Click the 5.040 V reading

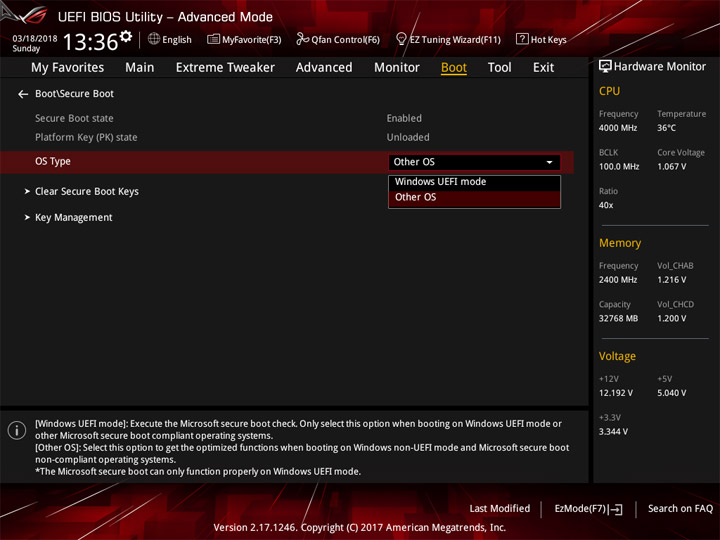click(671, 393)
